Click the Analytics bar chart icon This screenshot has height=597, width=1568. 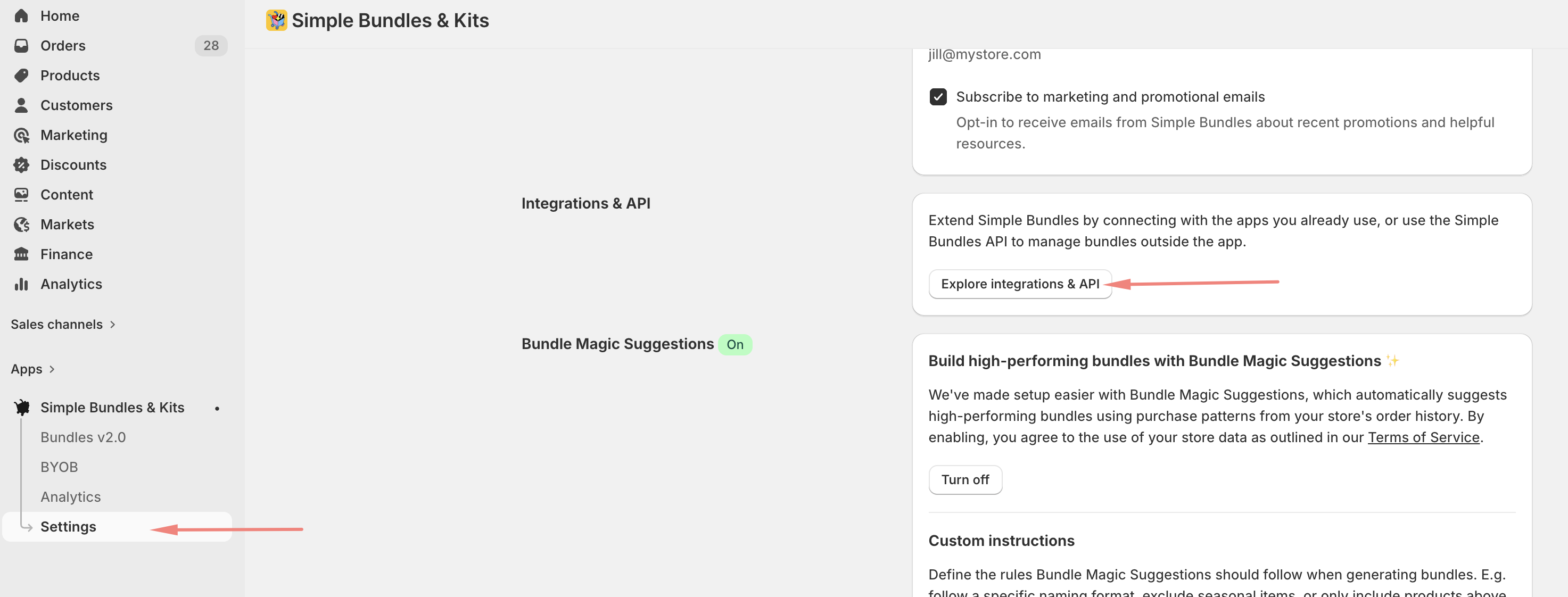pyautogui.click(x=21, y=284)
